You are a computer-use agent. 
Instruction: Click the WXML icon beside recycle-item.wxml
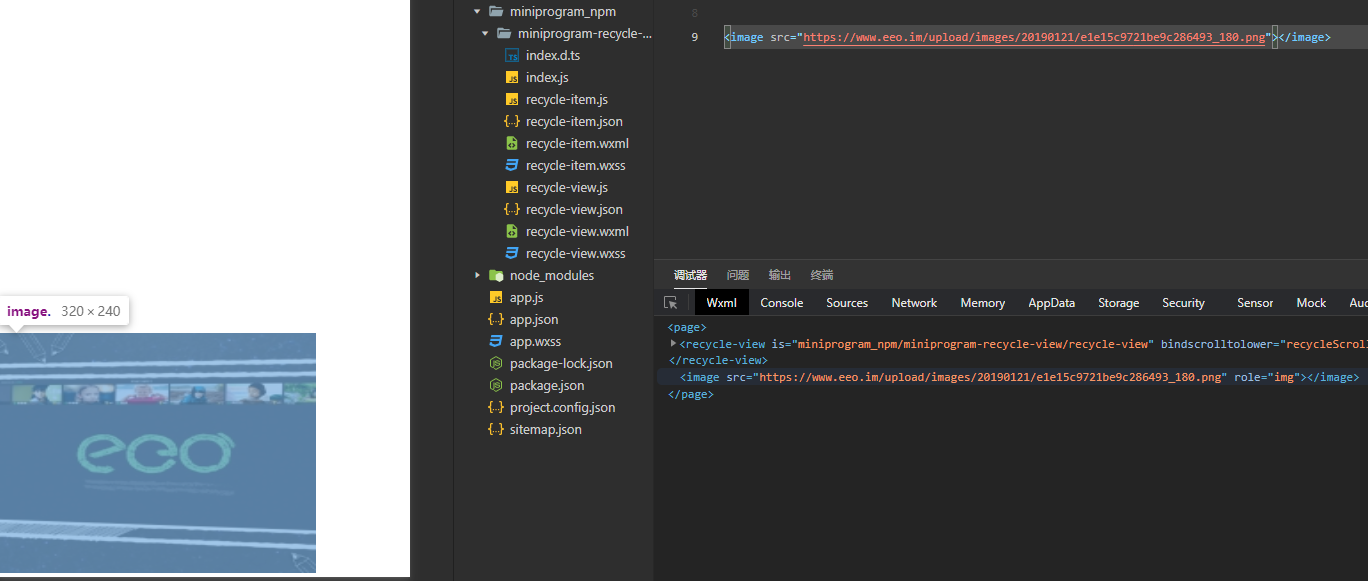512,144
